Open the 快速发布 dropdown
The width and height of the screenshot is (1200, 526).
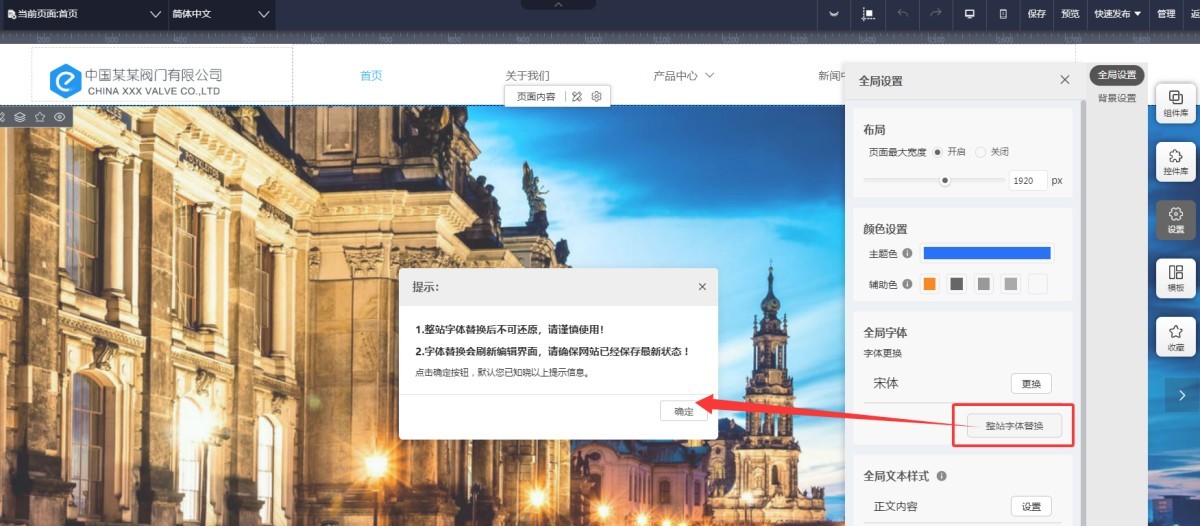(1117, 14)
